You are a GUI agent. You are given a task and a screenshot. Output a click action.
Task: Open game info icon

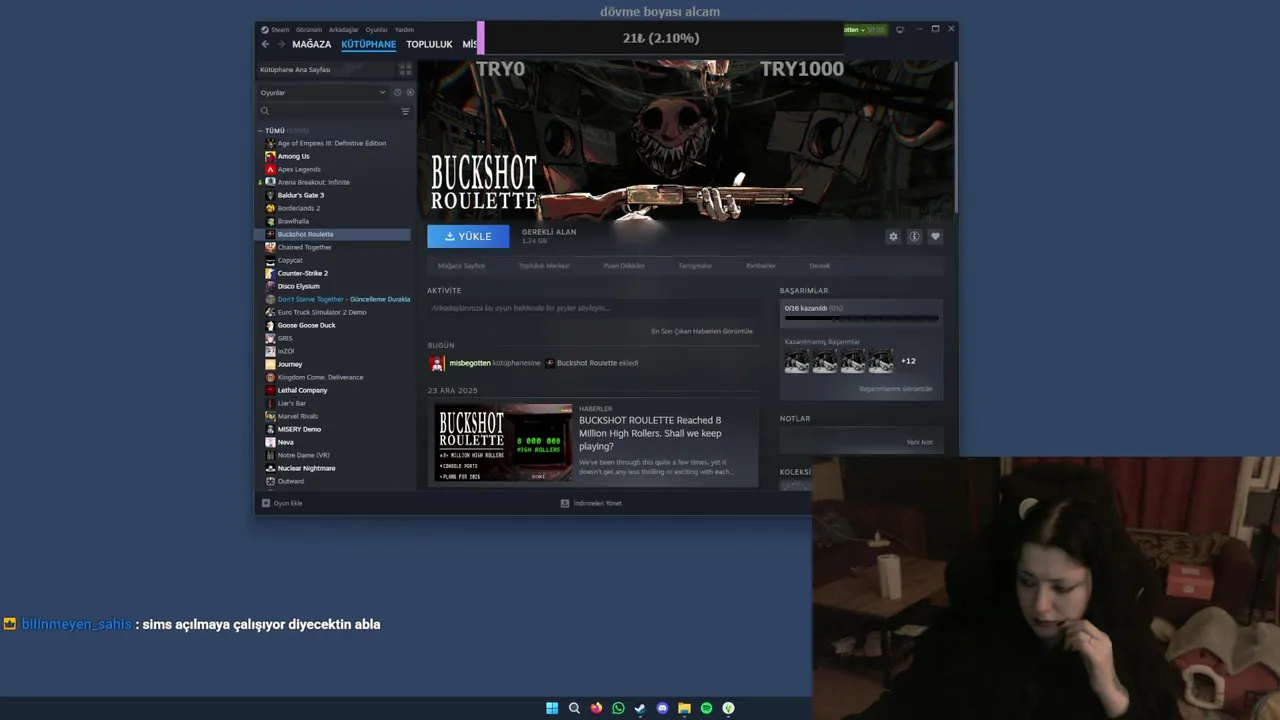click(x=914, y=236)
